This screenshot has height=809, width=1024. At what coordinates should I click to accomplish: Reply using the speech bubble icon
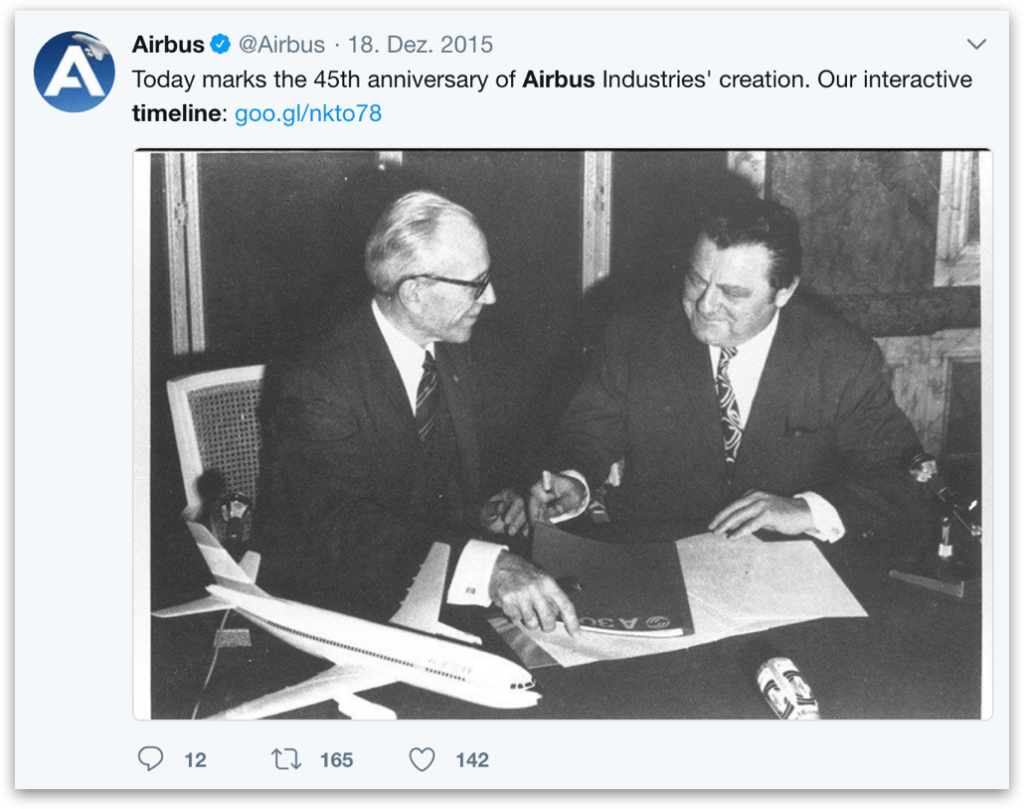click(x=150, y=759)
